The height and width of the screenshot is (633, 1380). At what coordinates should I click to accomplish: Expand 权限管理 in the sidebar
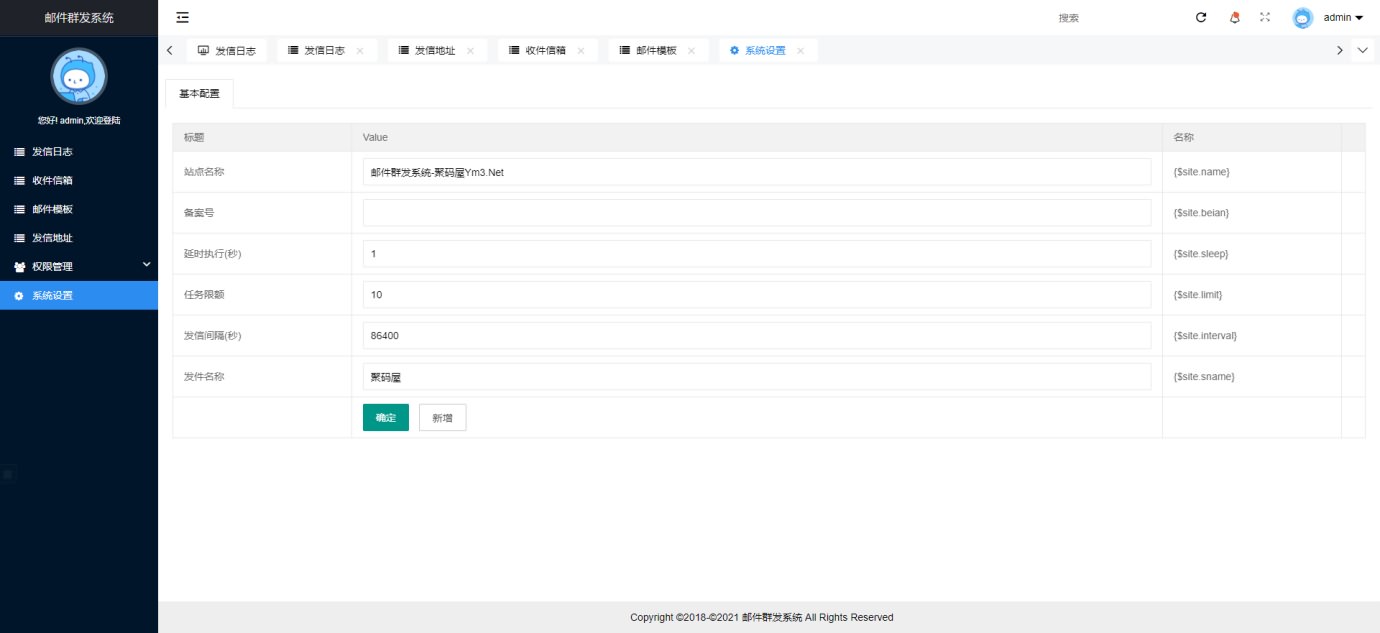point(79,267)
